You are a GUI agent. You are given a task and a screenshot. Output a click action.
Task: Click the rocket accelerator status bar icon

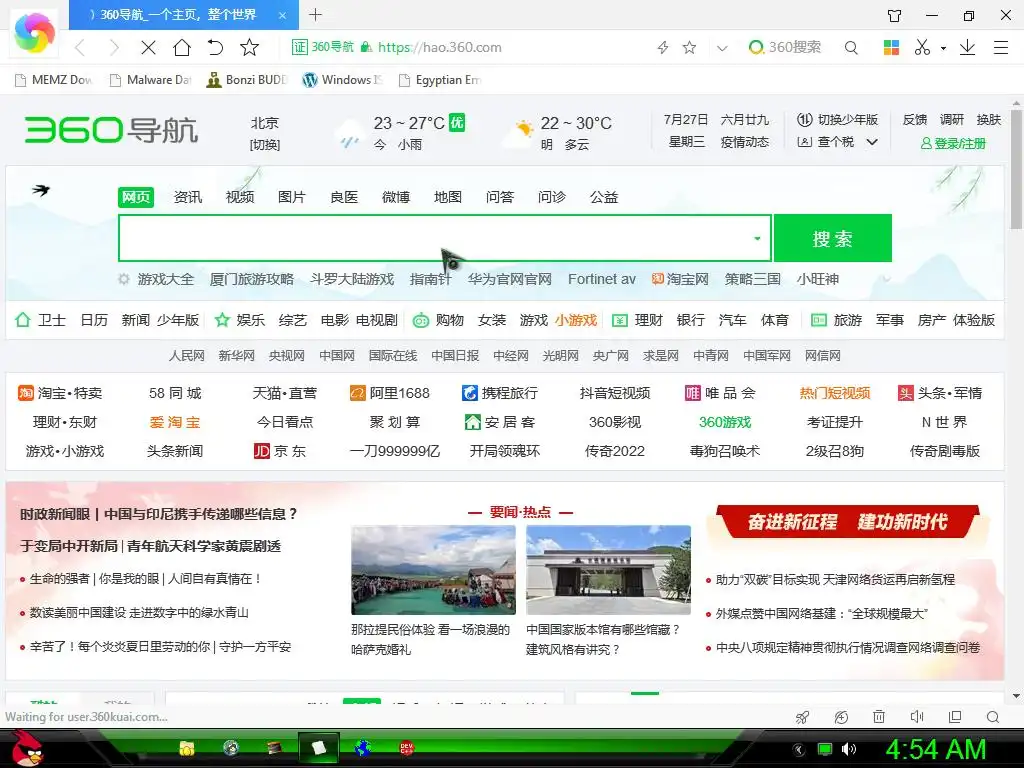tap(803, 717)
